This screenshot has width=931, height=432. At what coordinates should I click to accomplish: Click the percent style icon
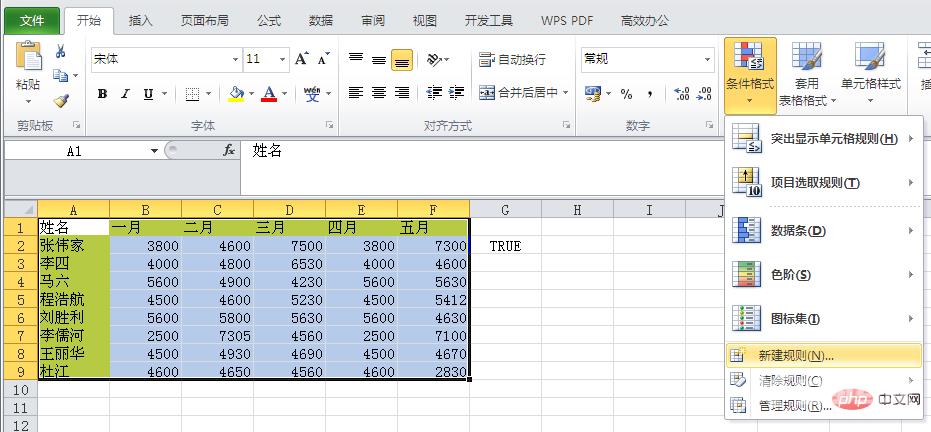pyautogui.click(x=626, y=94)
